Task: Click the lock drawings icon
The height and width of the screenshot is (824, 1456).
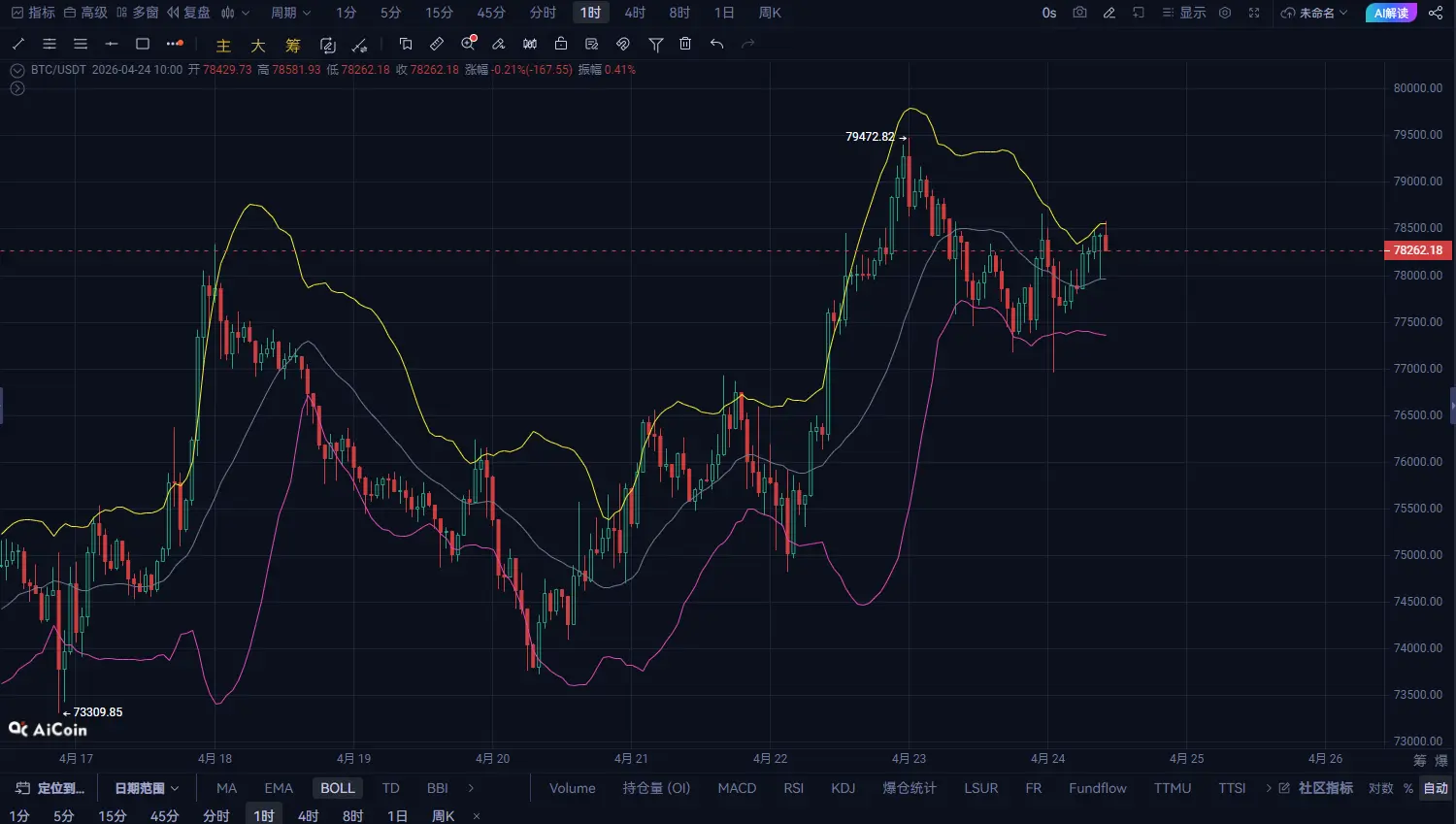Action: coord(561,44)
